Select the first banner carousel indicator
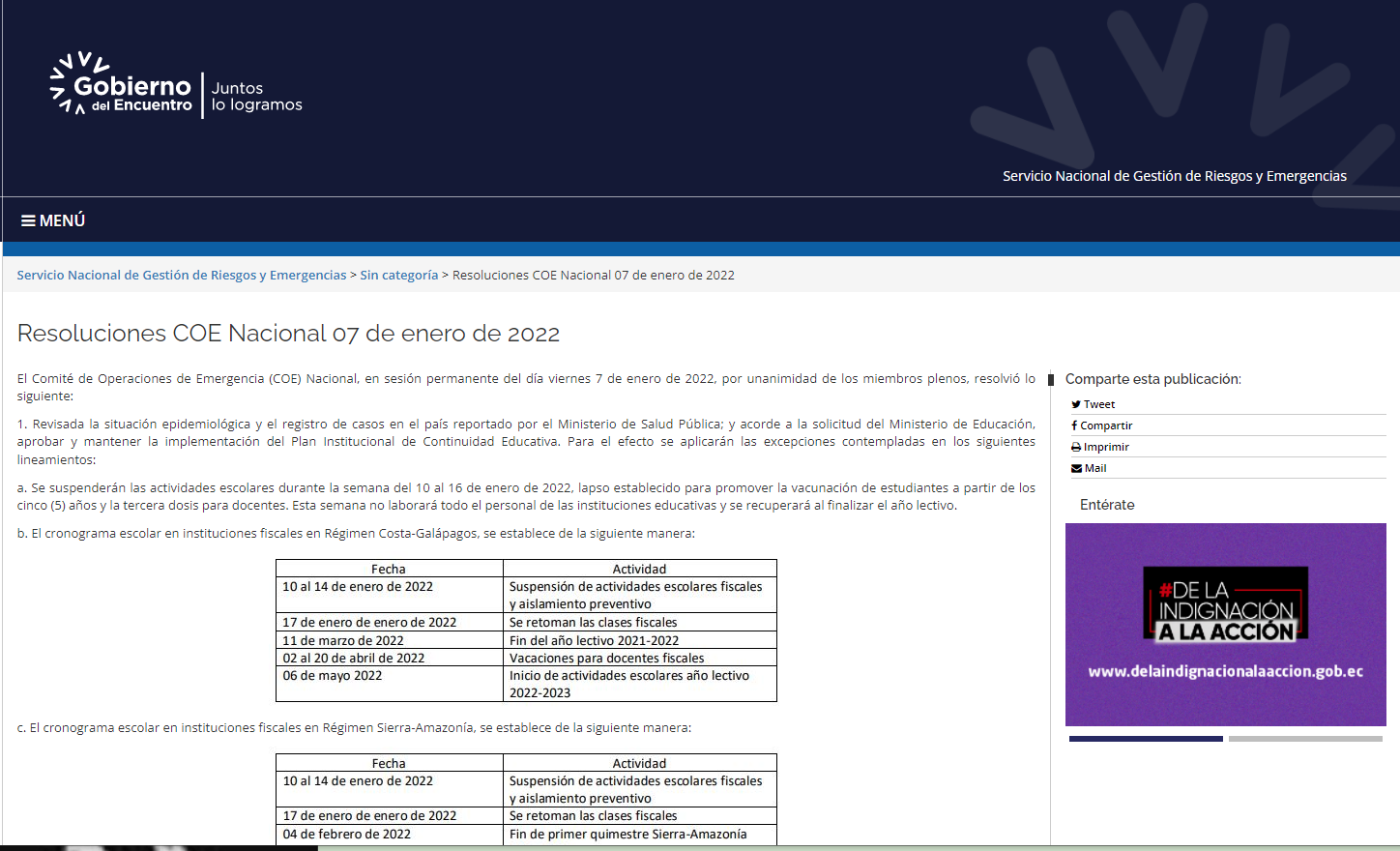1400x851 pixels. 1146,739
